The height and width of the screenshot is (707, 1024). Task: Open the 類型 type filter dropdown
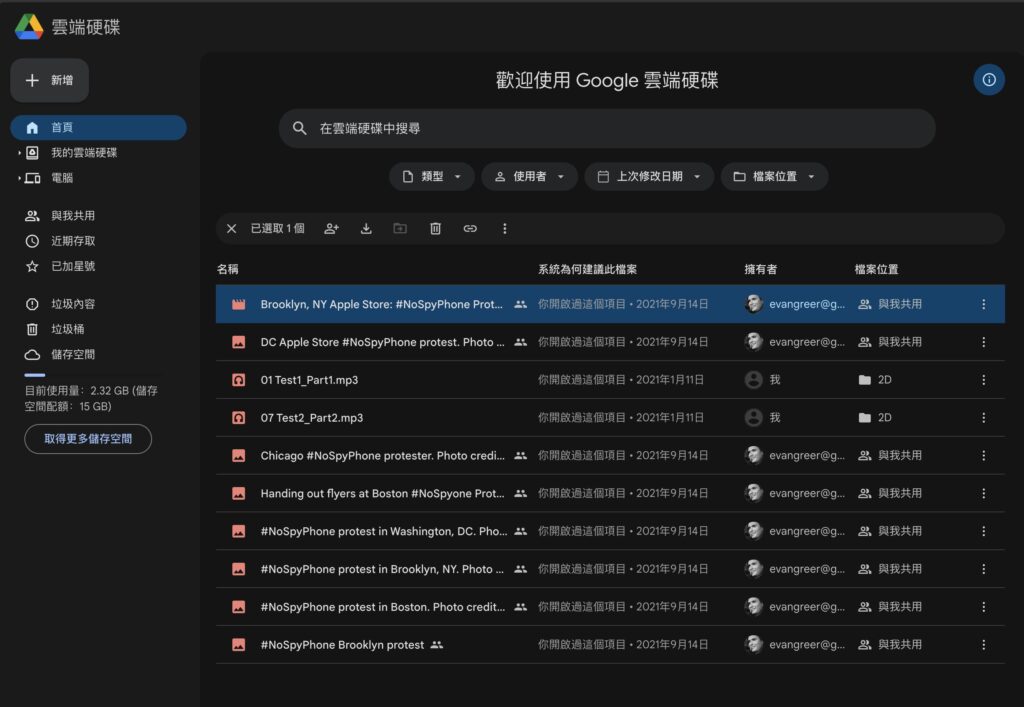click(432, 177)
